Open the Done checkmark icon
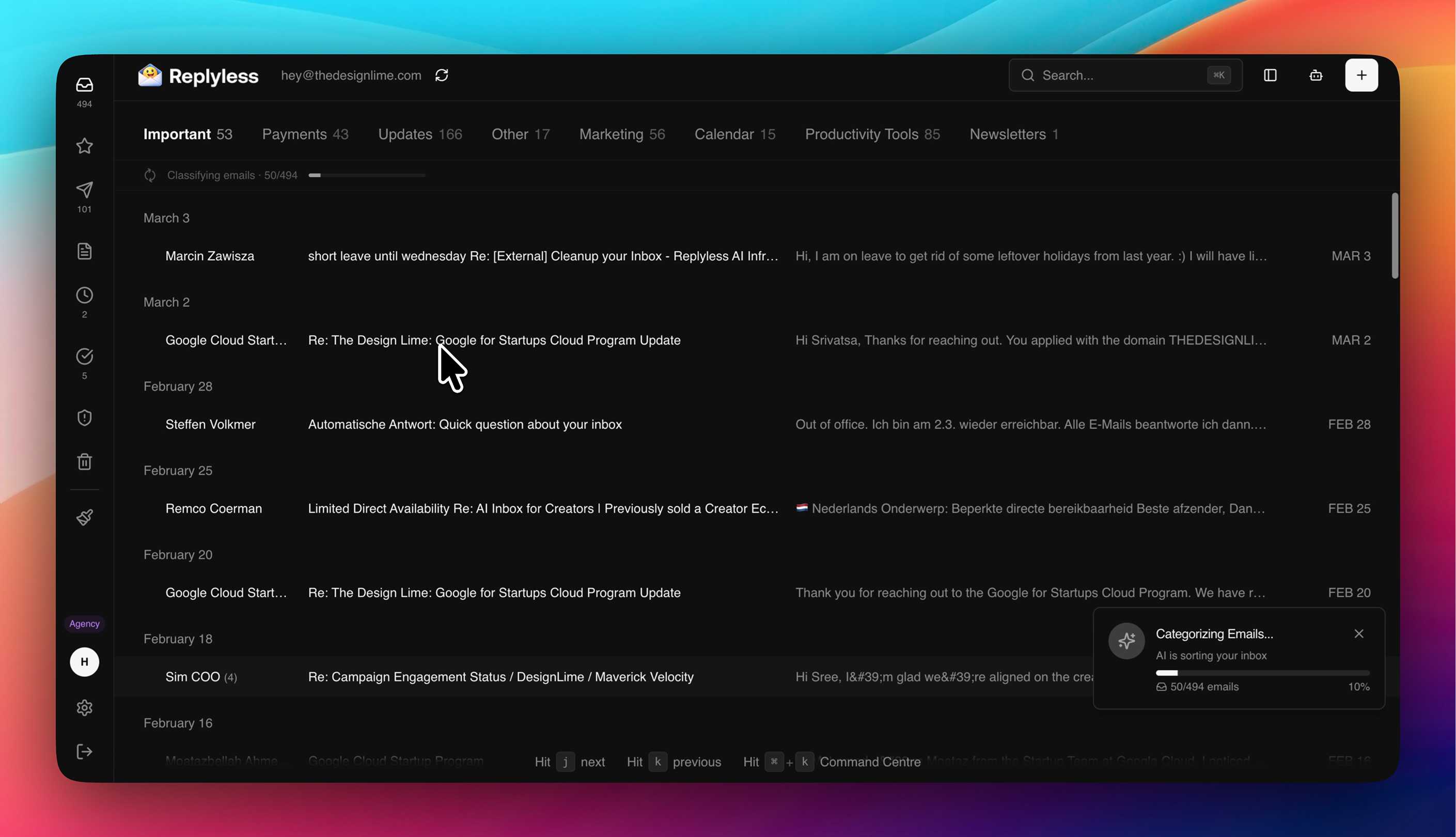1456x837 pixels. coord(85,357)
